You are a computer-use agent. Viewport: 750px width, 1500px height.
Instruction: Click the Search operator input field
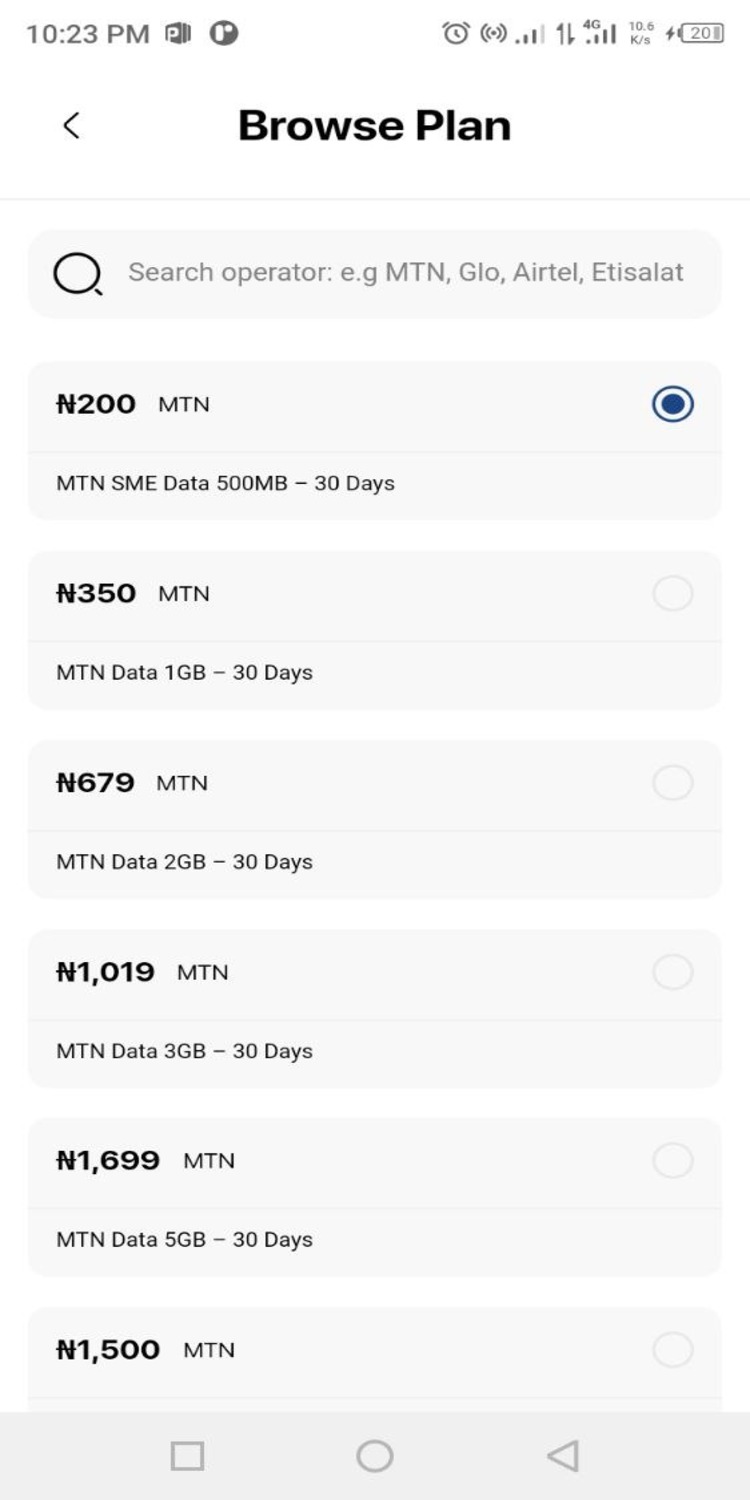tap(405, 273)
